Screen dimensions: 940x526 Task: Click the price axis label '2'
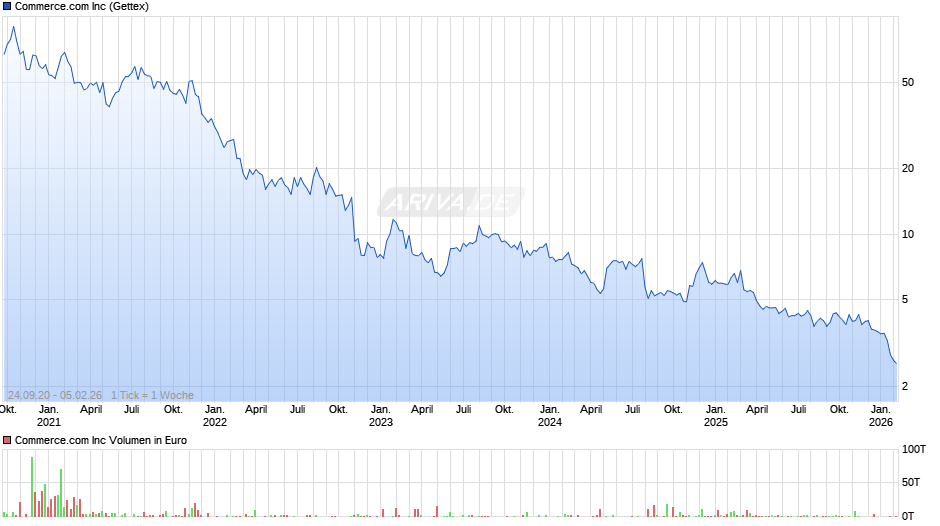(905, 386)
